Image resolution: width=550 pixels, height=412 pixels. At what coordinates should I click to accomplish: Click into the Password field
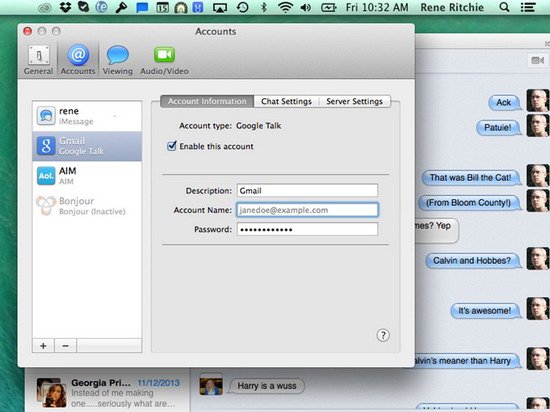(x=307, y=229)
